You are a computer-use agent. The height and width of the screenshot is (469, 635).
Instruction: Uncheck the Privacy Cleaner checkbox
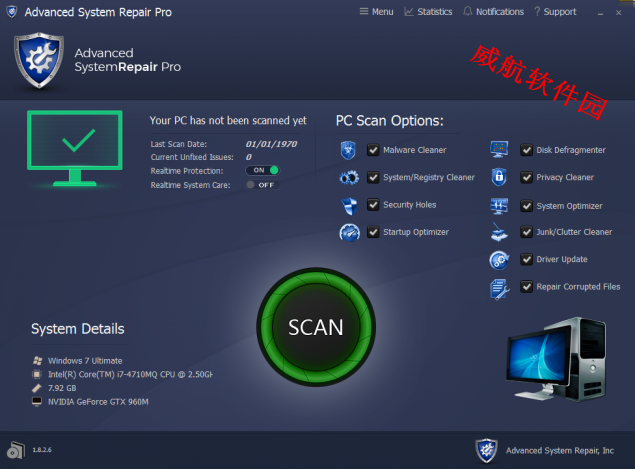[526, 177]
